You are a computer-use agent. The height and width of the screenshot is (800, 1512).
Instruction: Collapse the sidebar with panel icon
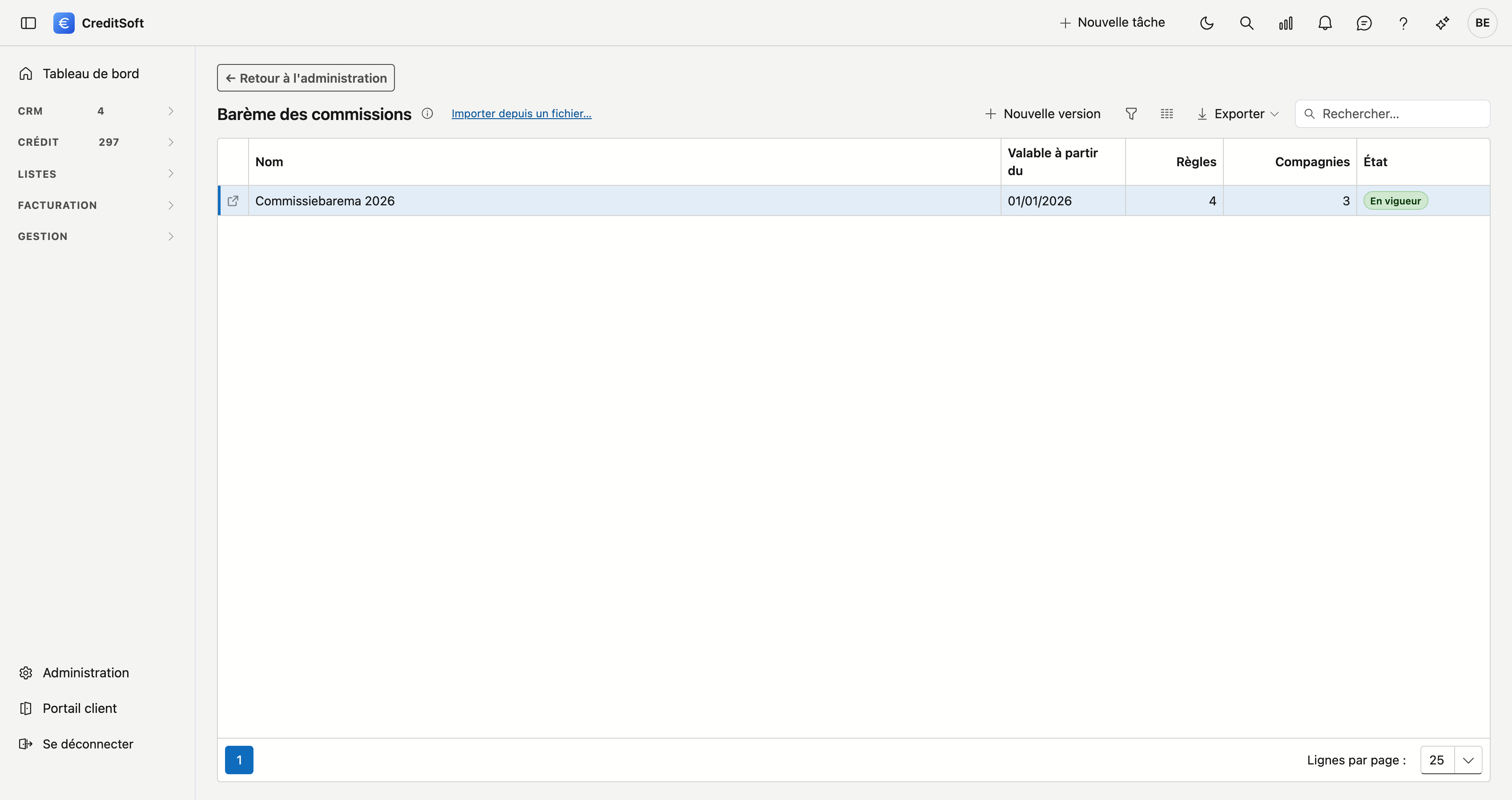(x=28, y=23)
